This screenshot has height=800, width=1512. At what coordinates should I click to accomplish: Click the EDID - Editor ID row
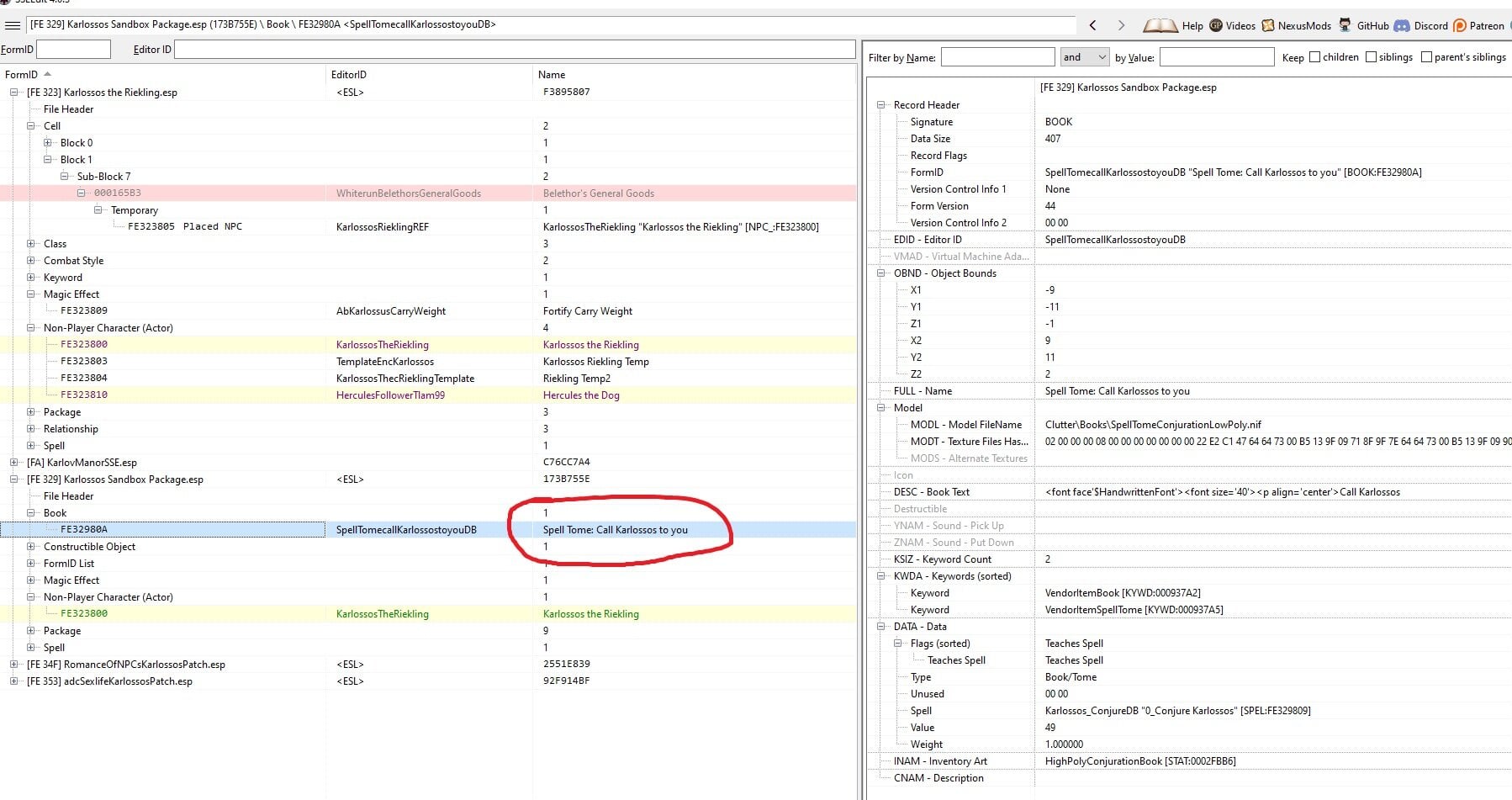(x=1189, y=240)
